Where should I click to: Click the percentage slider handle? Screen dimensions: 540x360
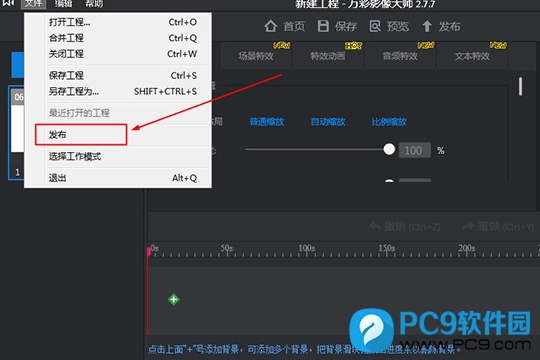tap(389, 149)
